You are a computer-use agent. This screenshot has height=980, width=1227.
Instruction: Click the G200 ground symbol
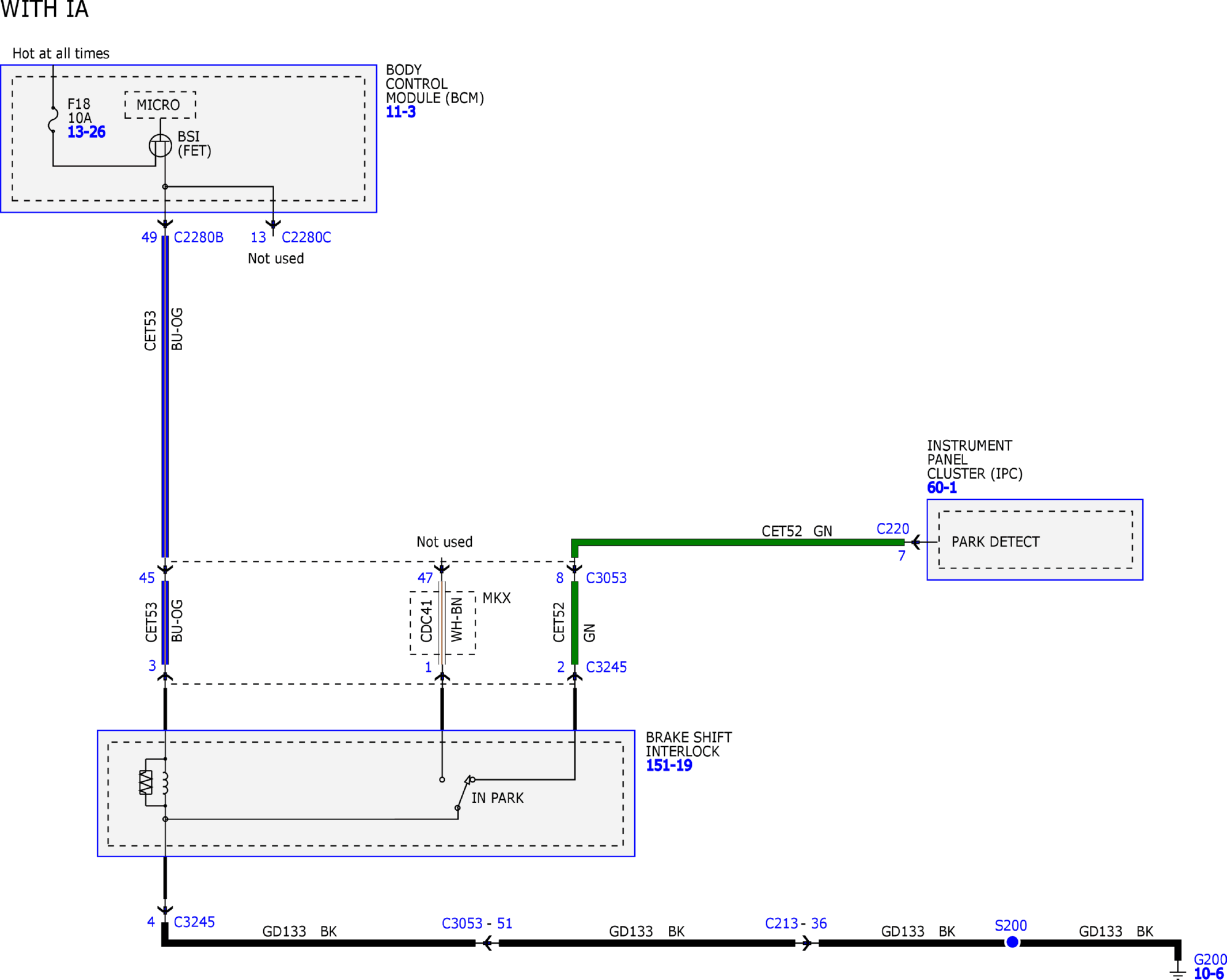tap(1178, 971)
